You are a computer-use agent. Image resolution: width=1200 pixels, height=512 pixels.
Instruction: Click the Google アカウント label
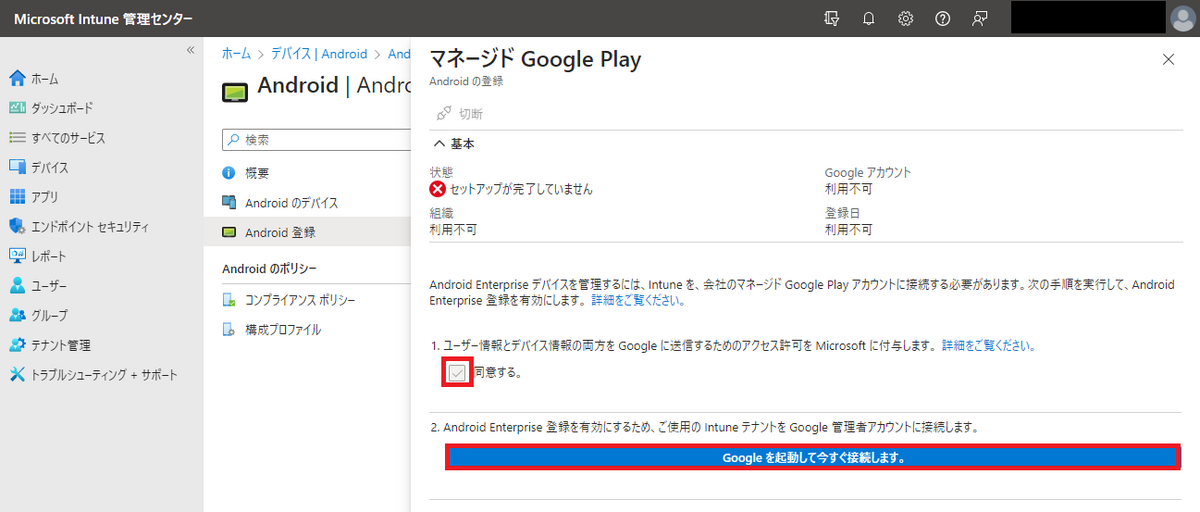click(868, 173)
